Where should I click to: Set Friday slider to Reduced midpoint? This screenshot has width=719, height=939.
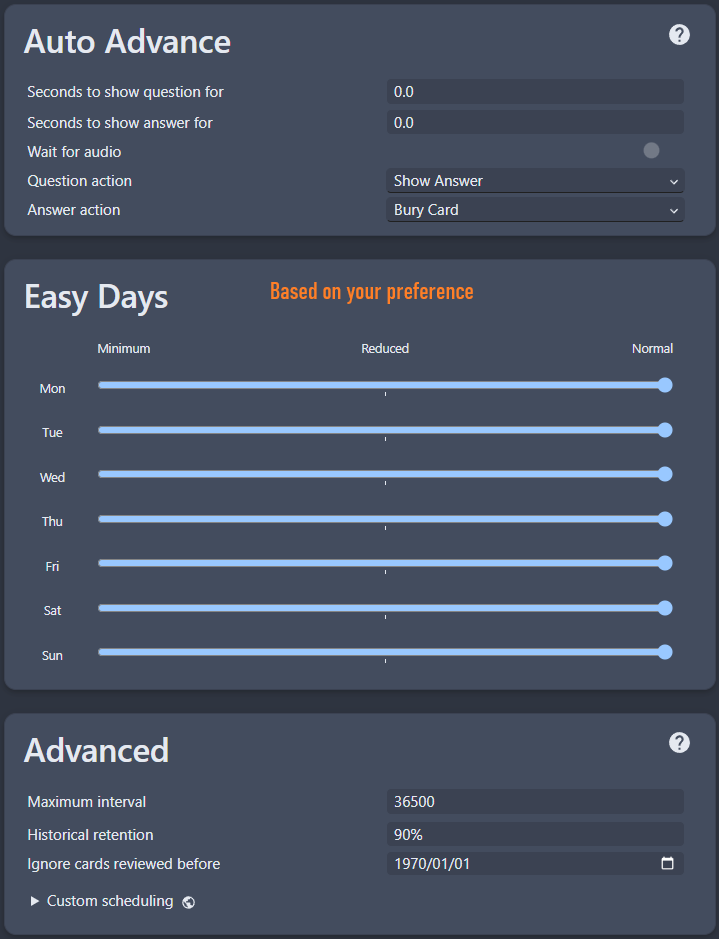click(x=385, y=563)
